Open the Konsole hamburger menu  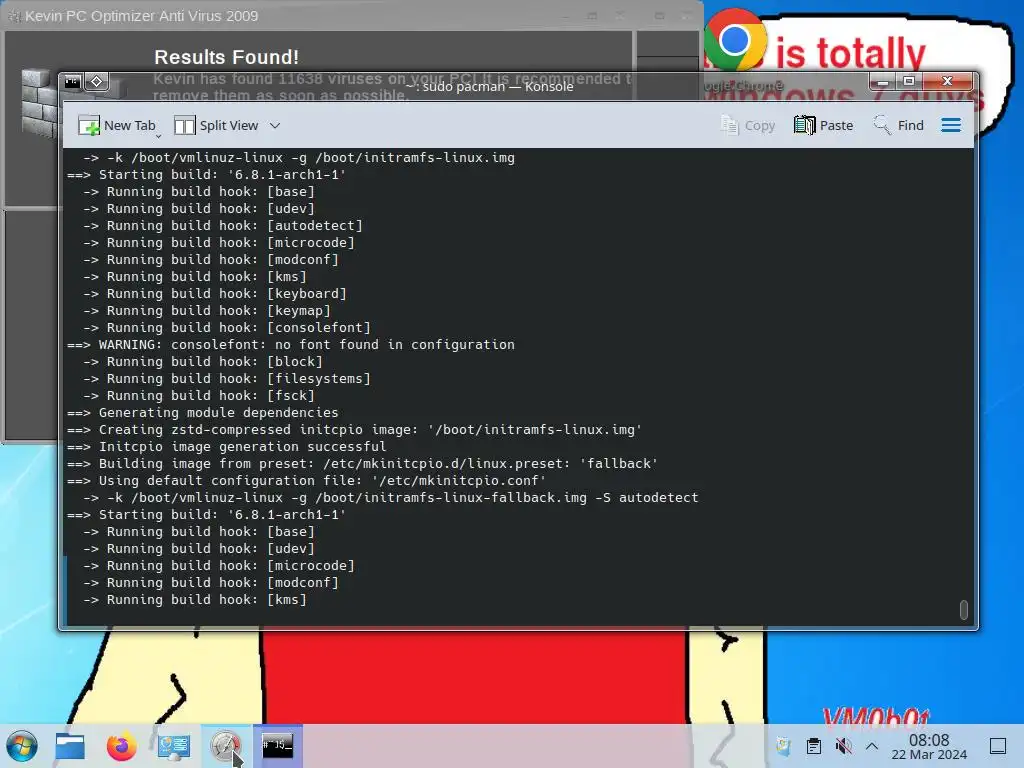pos(951,125)
